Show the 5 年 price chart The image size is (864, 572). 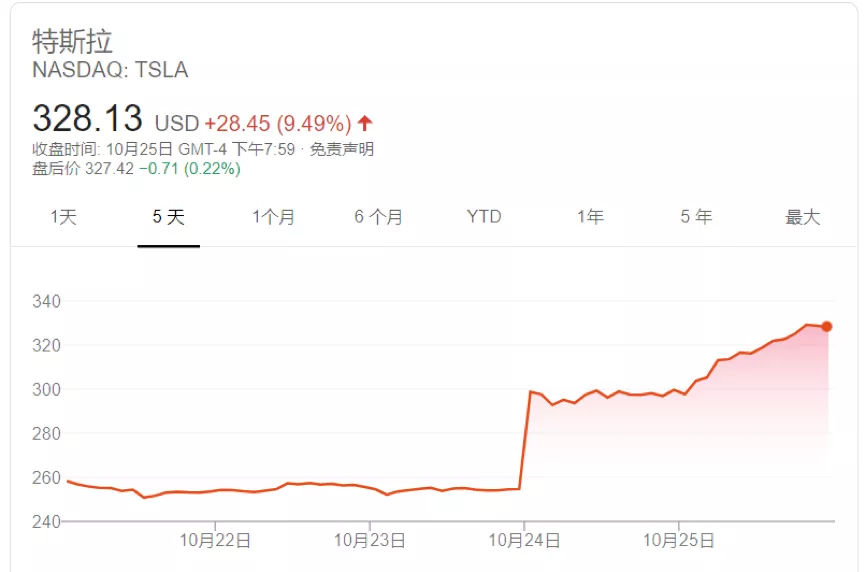pos(696,217)
